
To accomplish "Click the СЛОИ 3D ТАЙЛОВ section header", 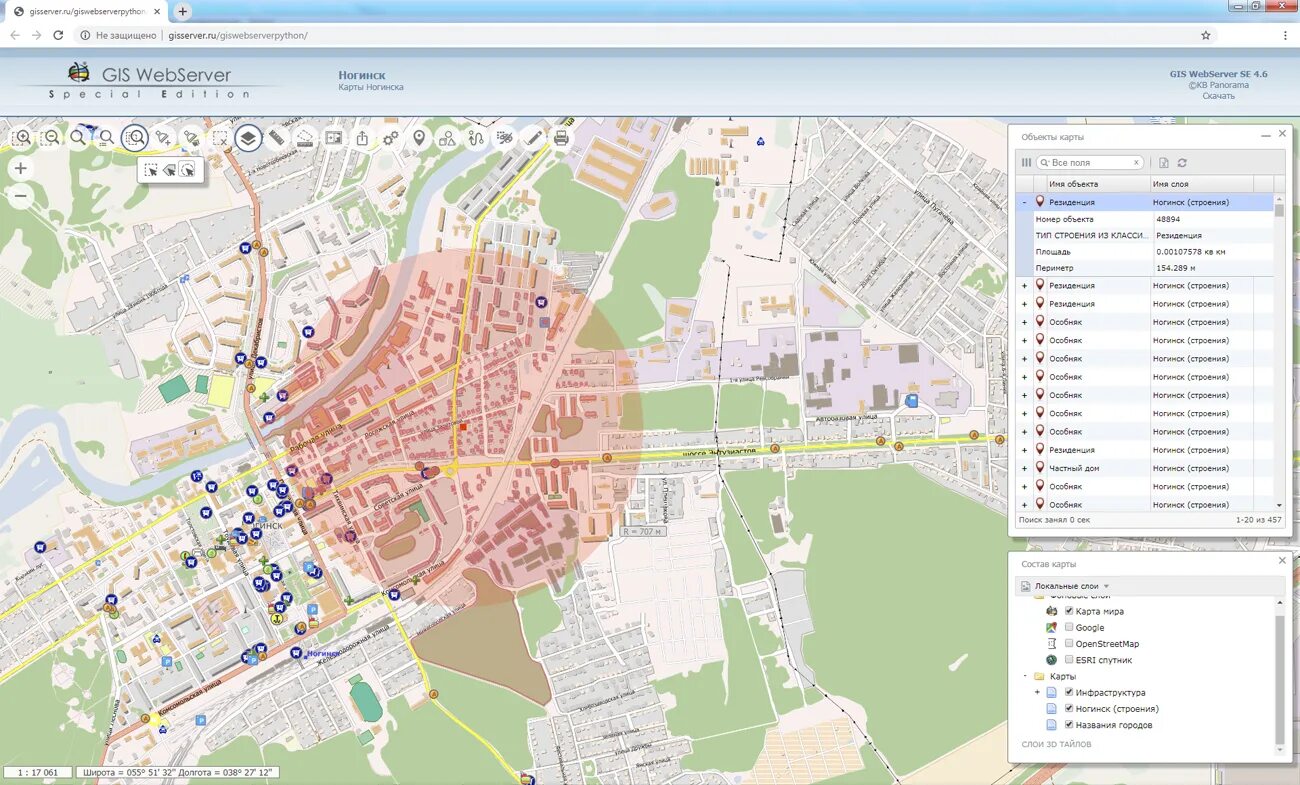I will click(x=1056, y=744).
